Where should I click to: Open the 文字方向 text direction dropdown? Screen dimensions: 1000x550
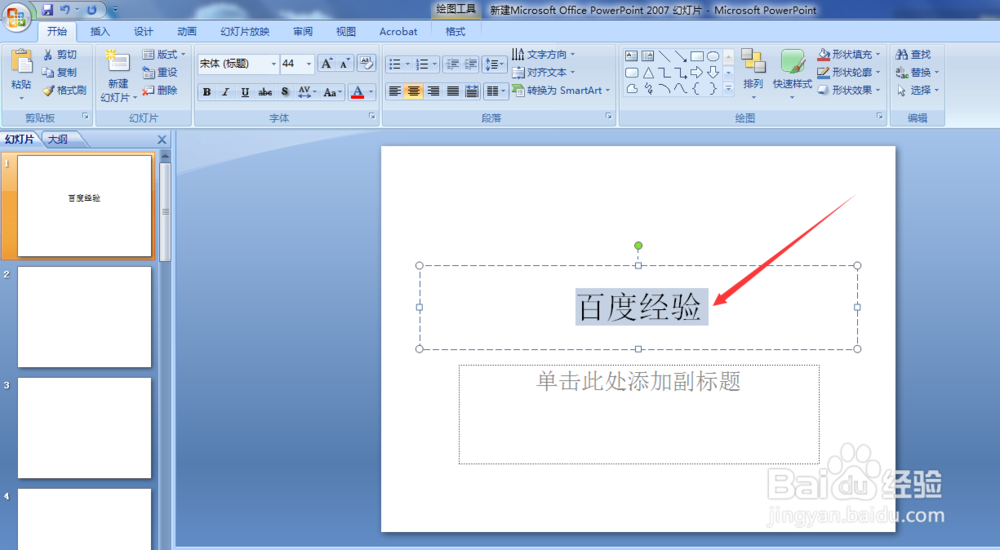tap(543, 55)
